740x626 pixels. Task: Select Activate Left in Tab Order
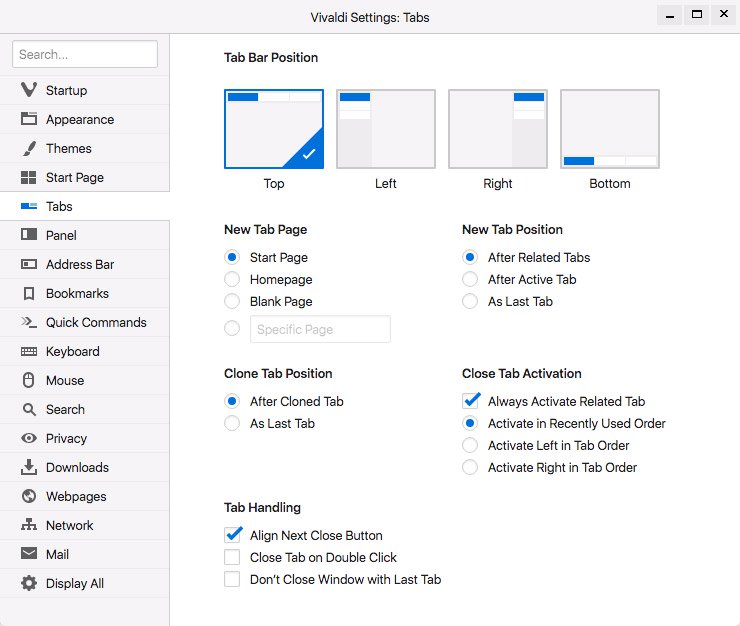470,445
